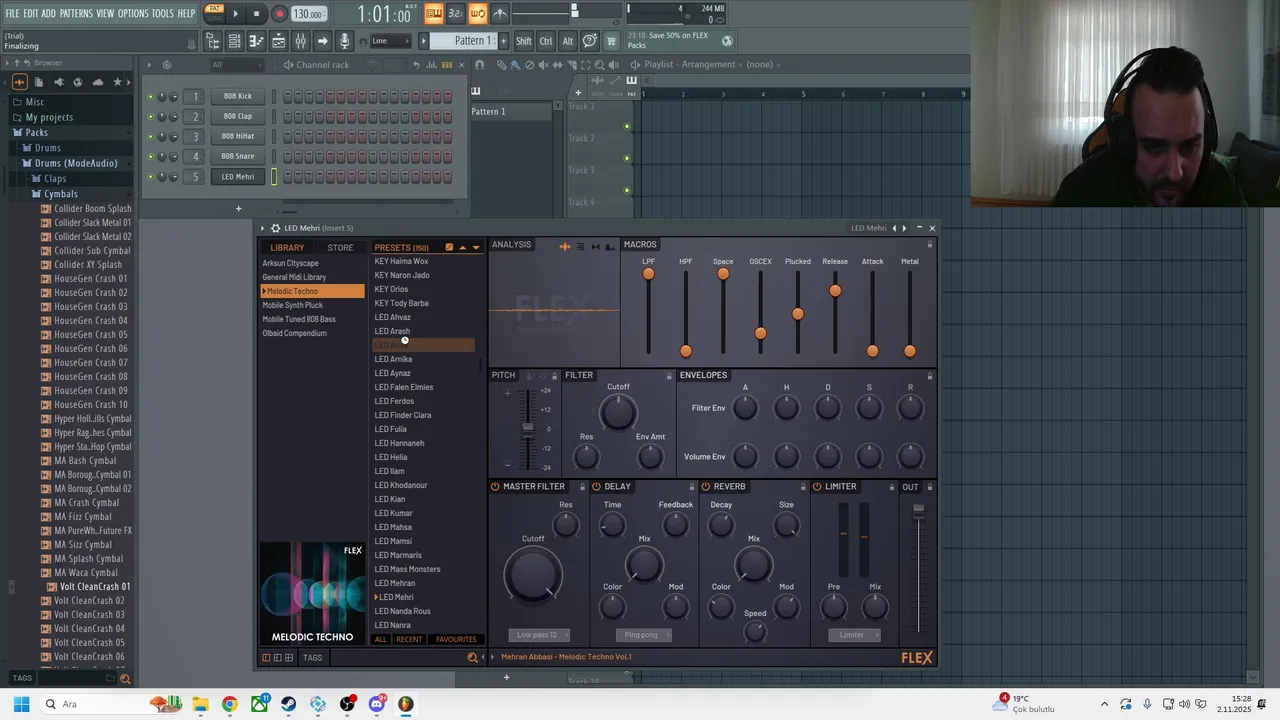
Task: Open the TOOLS menu
Action: [x=163, y=14]
